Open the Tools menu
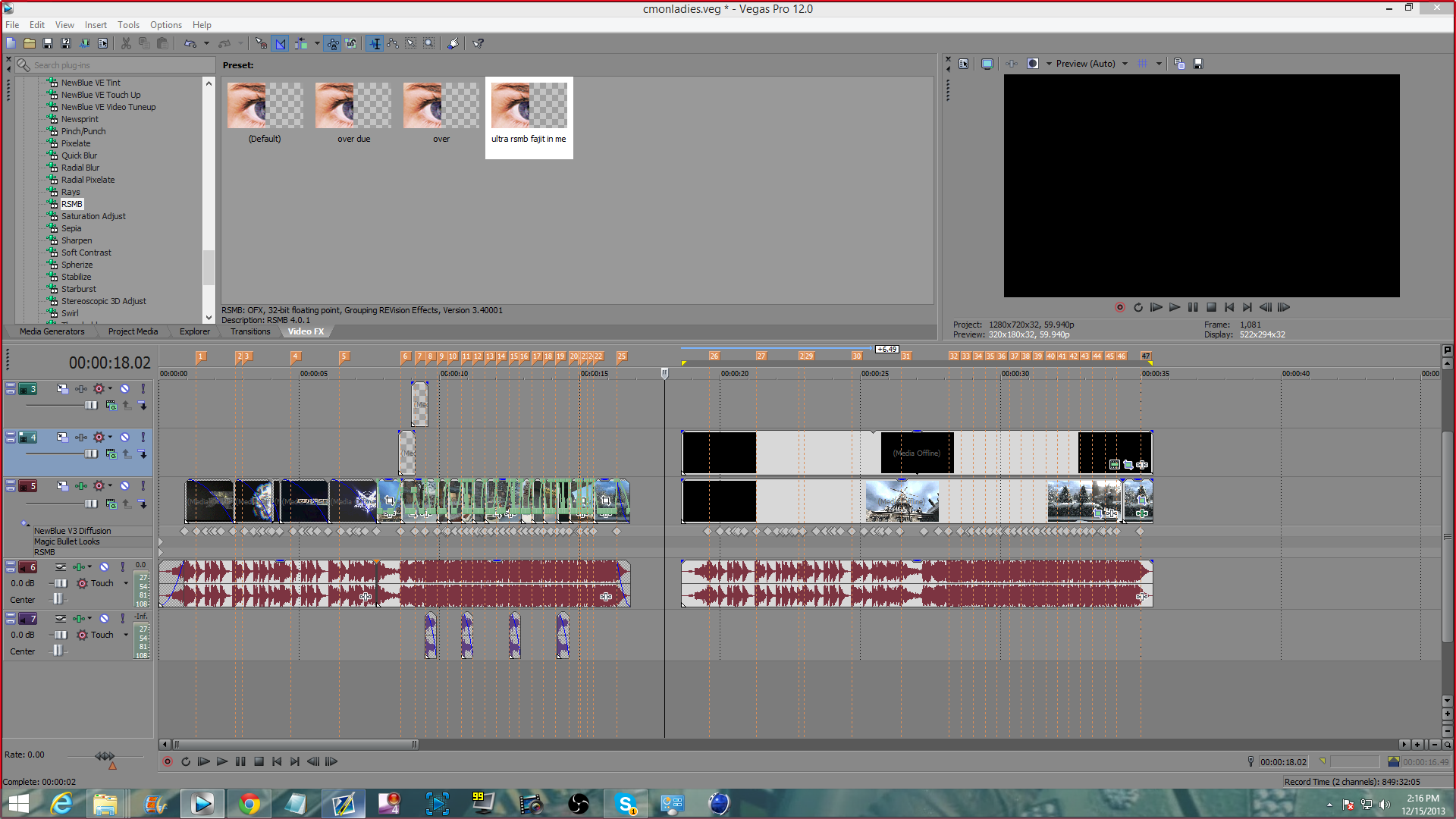The image size is (1456, 819). pyautogui.click(x=128, y=25)
